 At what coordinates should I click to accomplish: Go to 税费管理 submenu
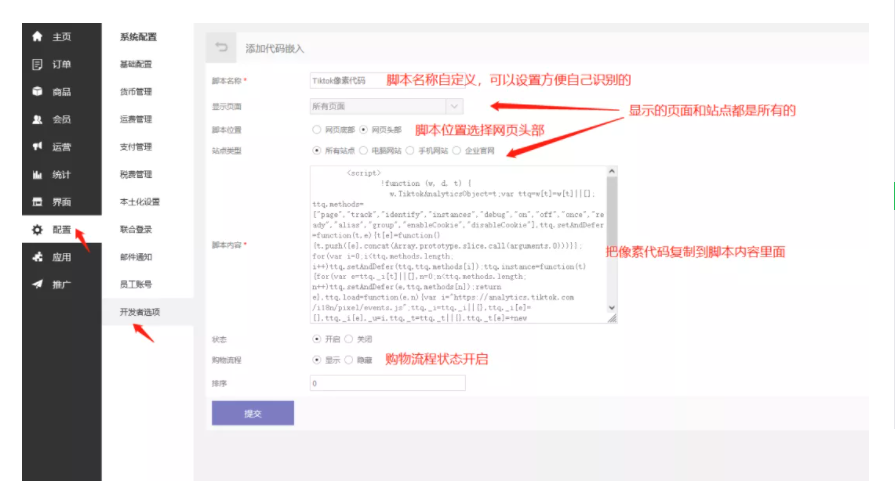point(136,174)
